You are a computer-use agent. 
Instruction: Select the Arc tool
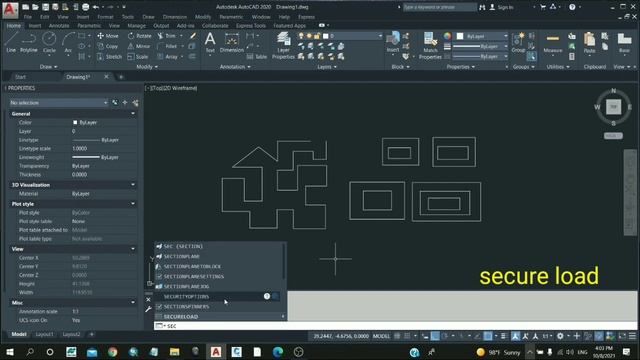pyautogui.click(x=68, y=42)
